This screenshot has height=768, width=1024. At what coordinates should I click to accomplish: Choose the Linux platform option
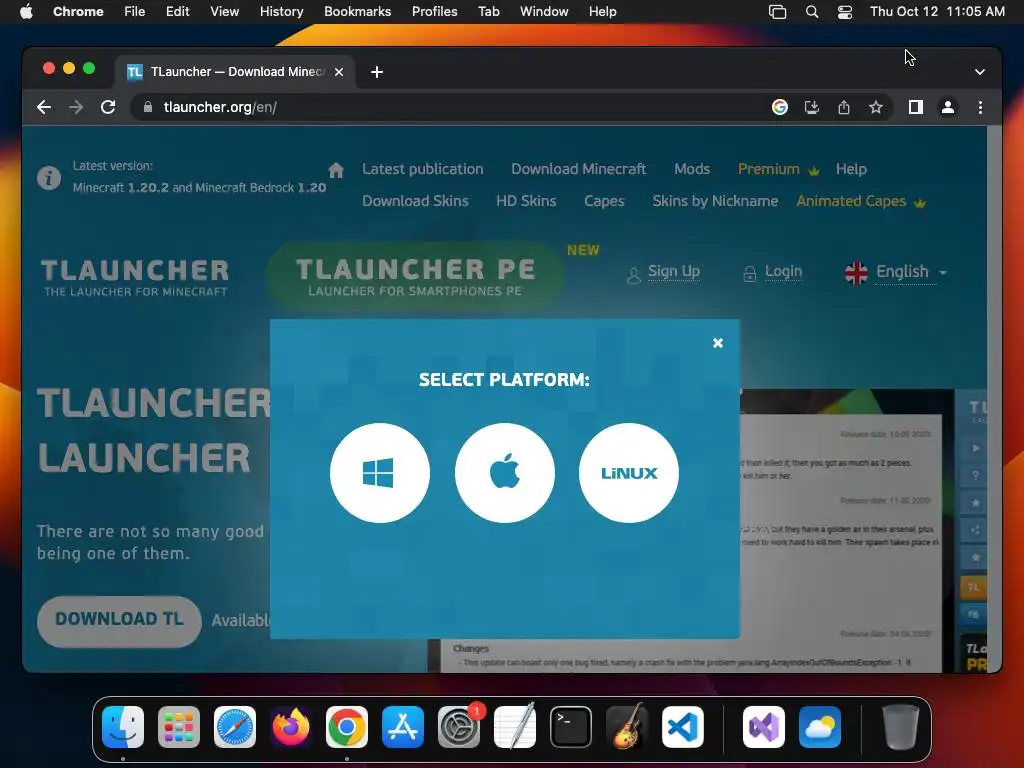628,473
